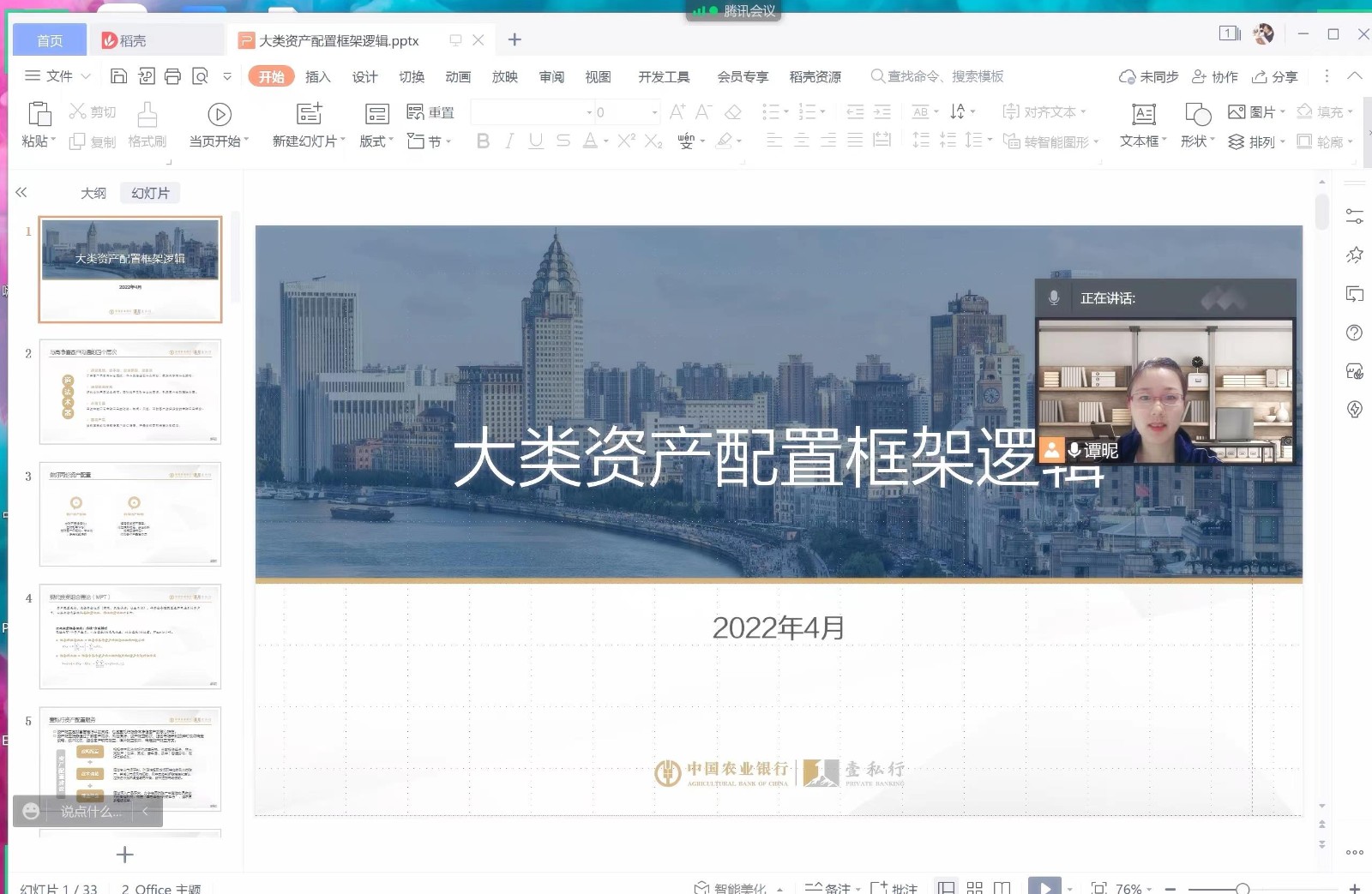This screenshot has height=894, width=1372.
Task: Click the Save icon in quick access toolbar
Action: pyautogui.click(x=119, y=76)
